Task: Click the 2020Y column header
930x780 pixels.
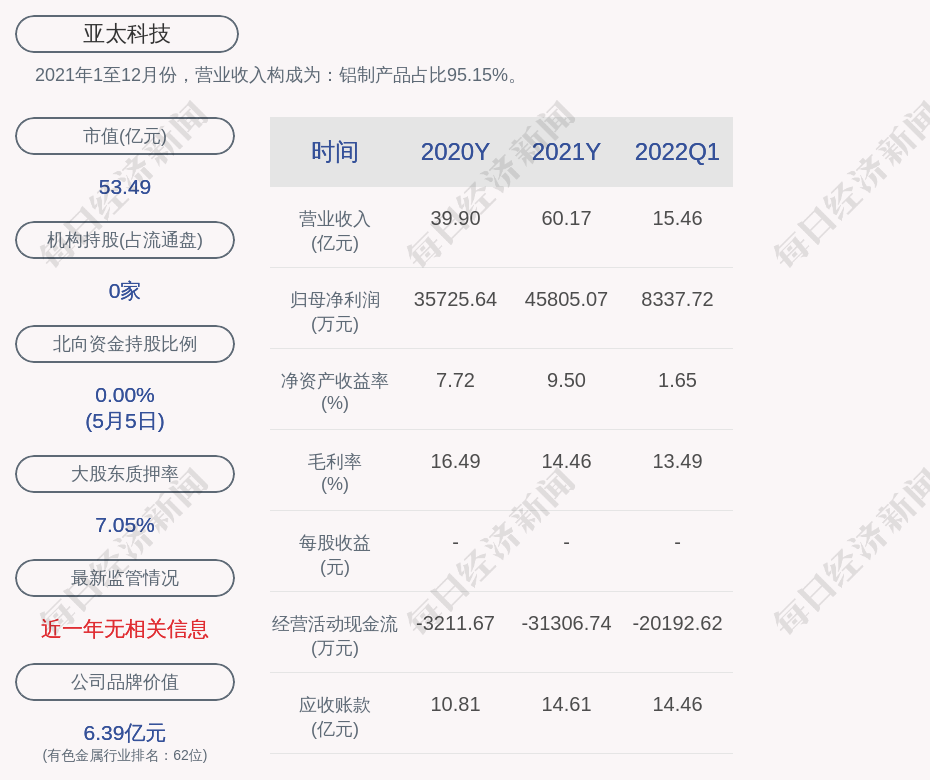Action: [x=455, y=152]
